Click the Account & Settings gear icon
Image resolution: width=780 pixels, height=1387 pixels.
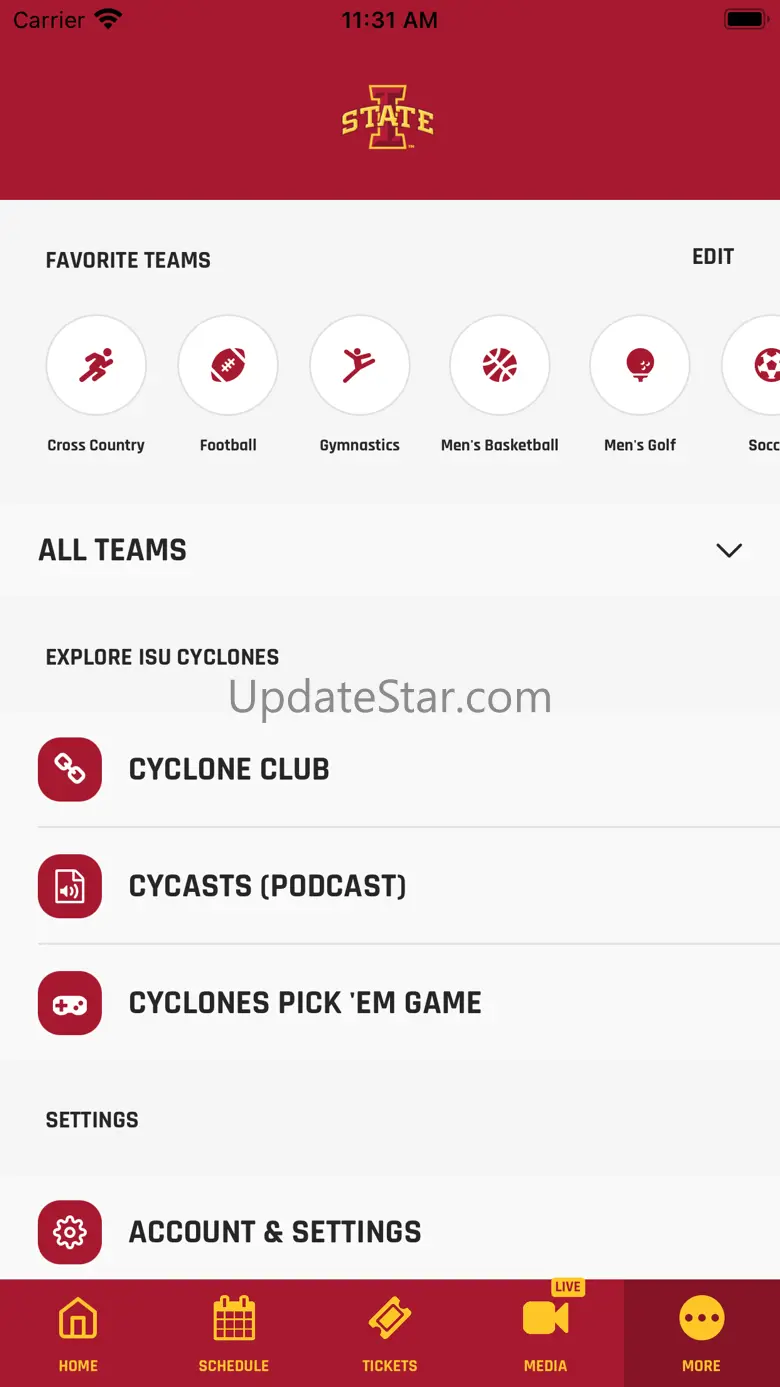click(x=70, y=1232)
